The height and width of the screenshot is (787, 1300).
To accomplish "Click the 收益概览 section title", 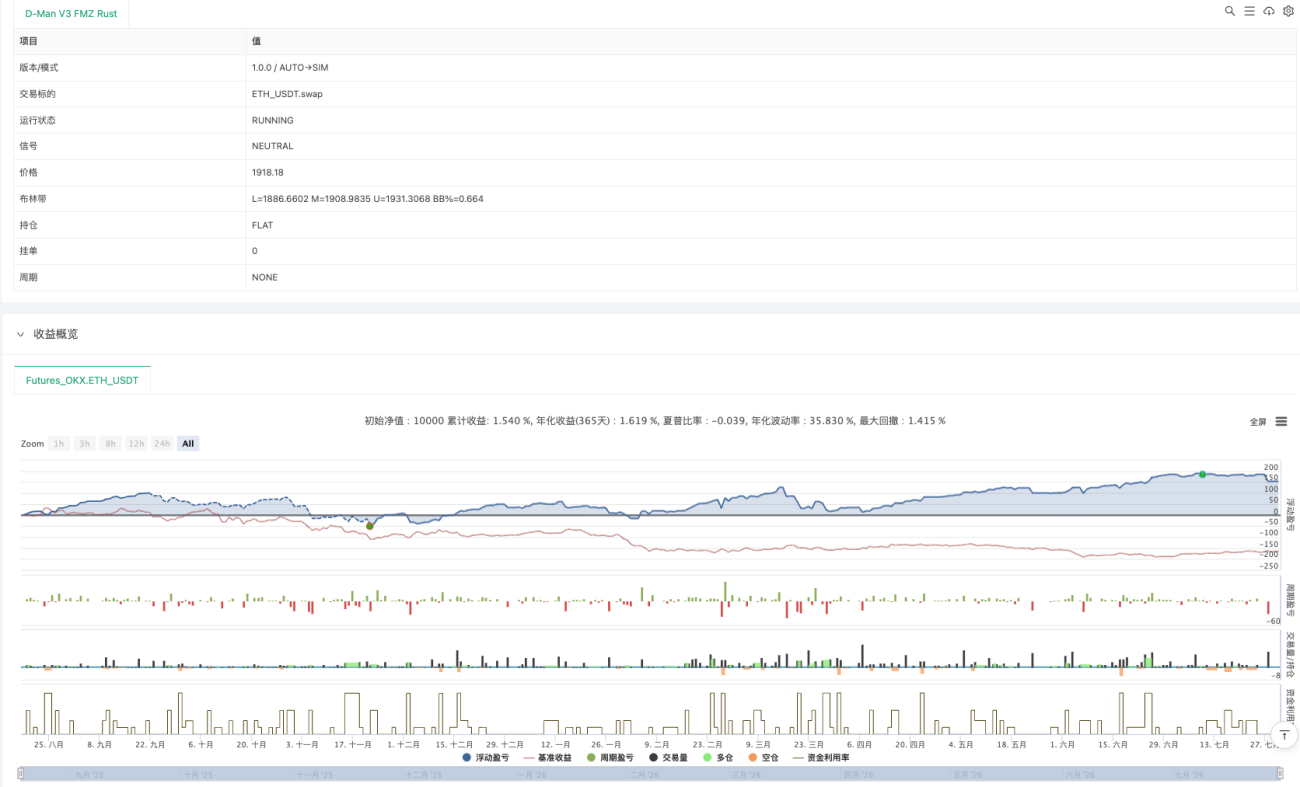I will [x=56, y=334].
